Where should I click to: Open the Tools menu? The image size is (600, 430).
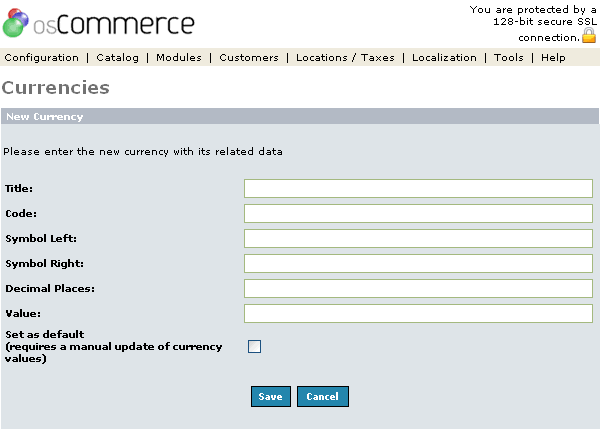pos(509,57)
